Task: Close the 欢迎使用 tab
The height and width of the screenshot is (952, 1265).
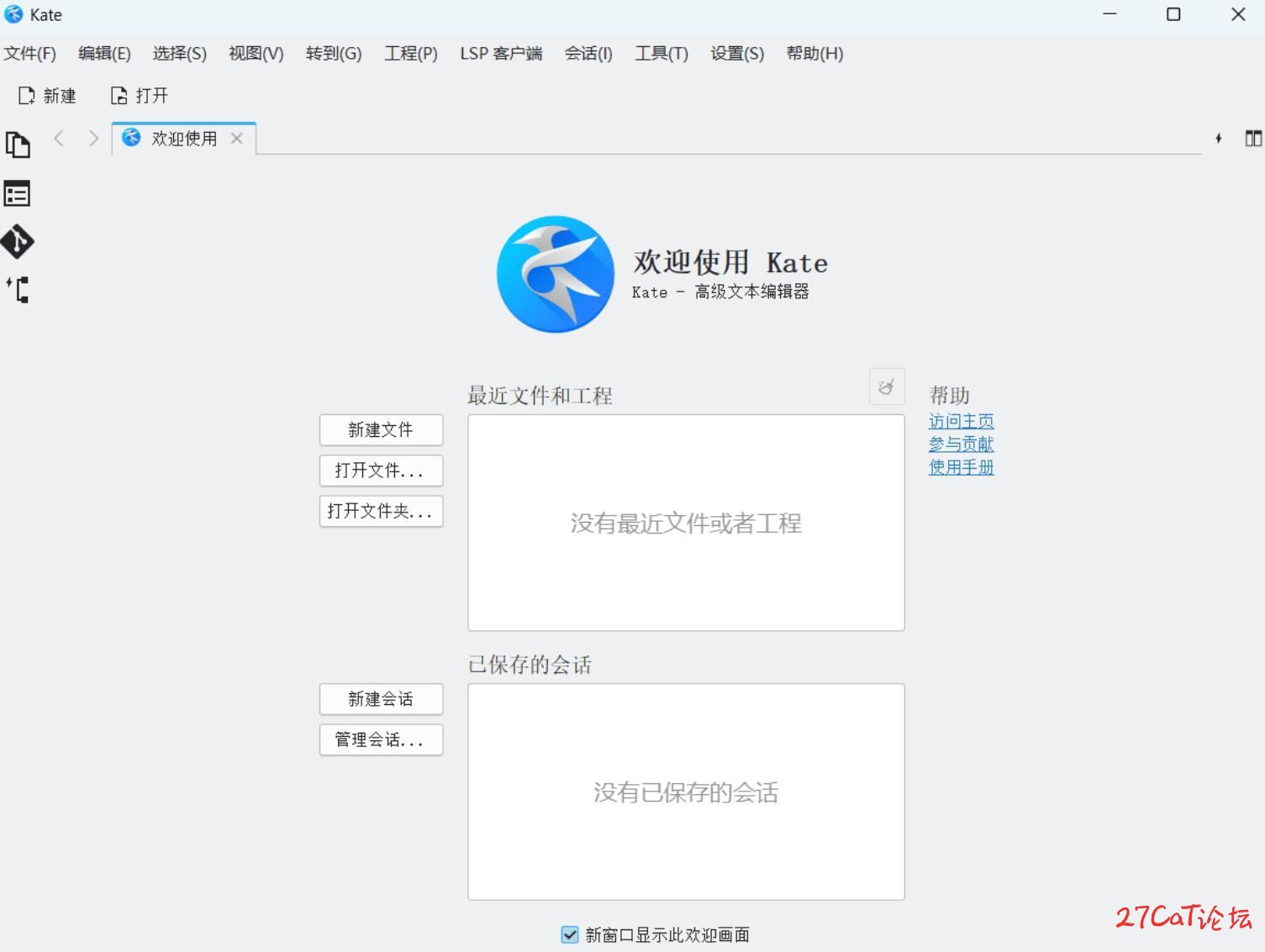Action: click(x=237, y=139)
